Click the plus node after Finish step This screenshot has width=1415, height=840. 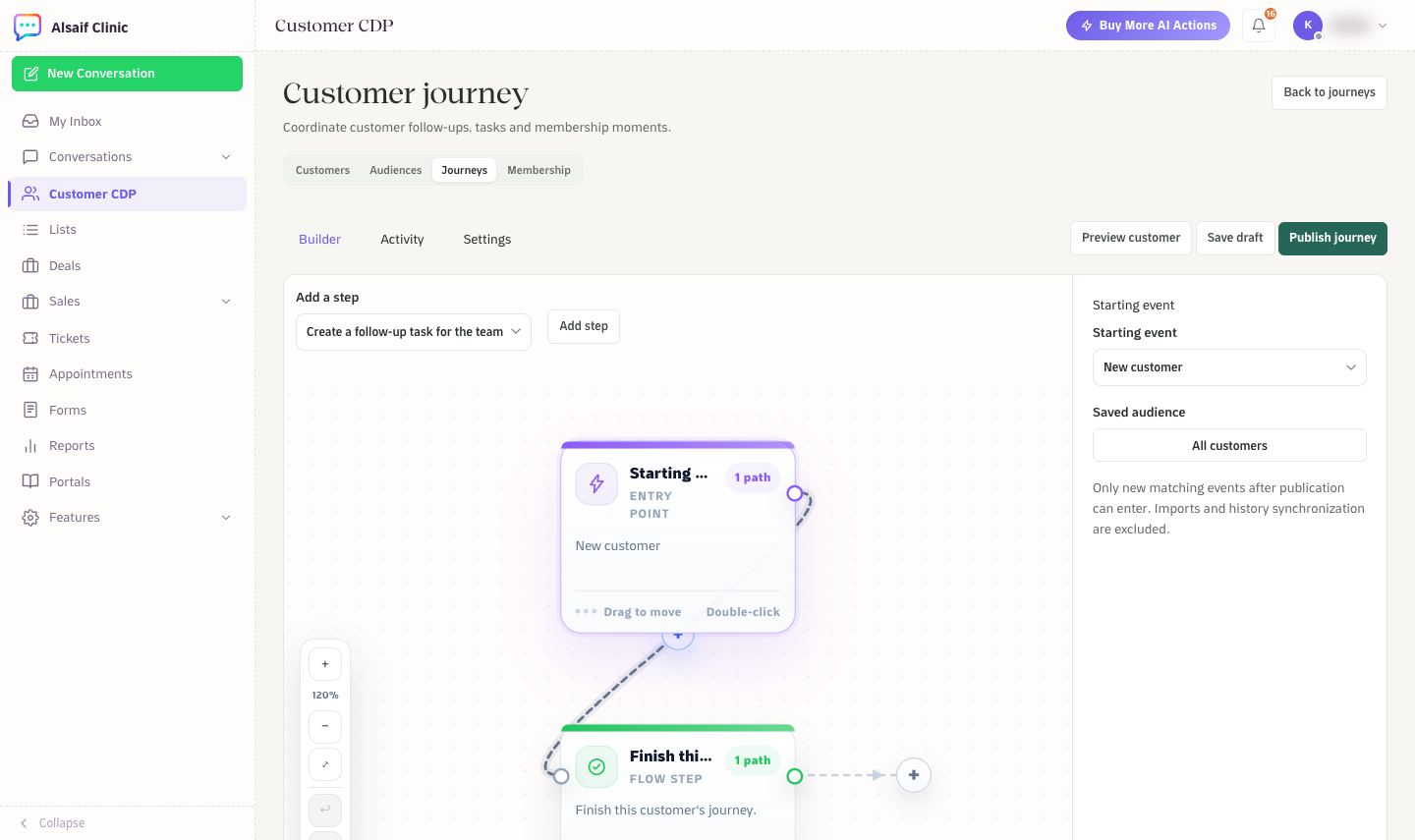pyautogui.click(x=914, y=775)
